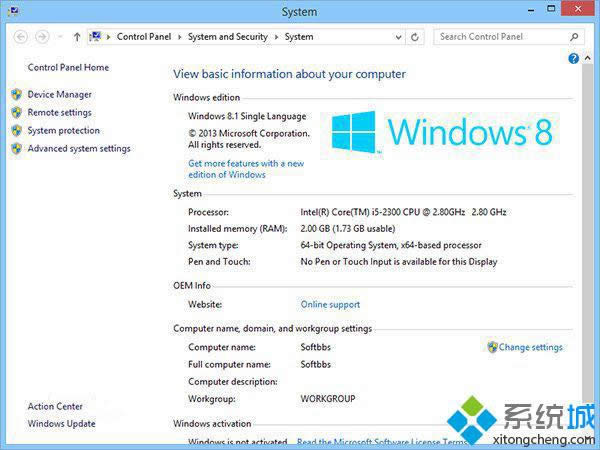The width and height of the screenshot is (600, 450).
Task: Open Device Manager link
Action: point(60,95)
